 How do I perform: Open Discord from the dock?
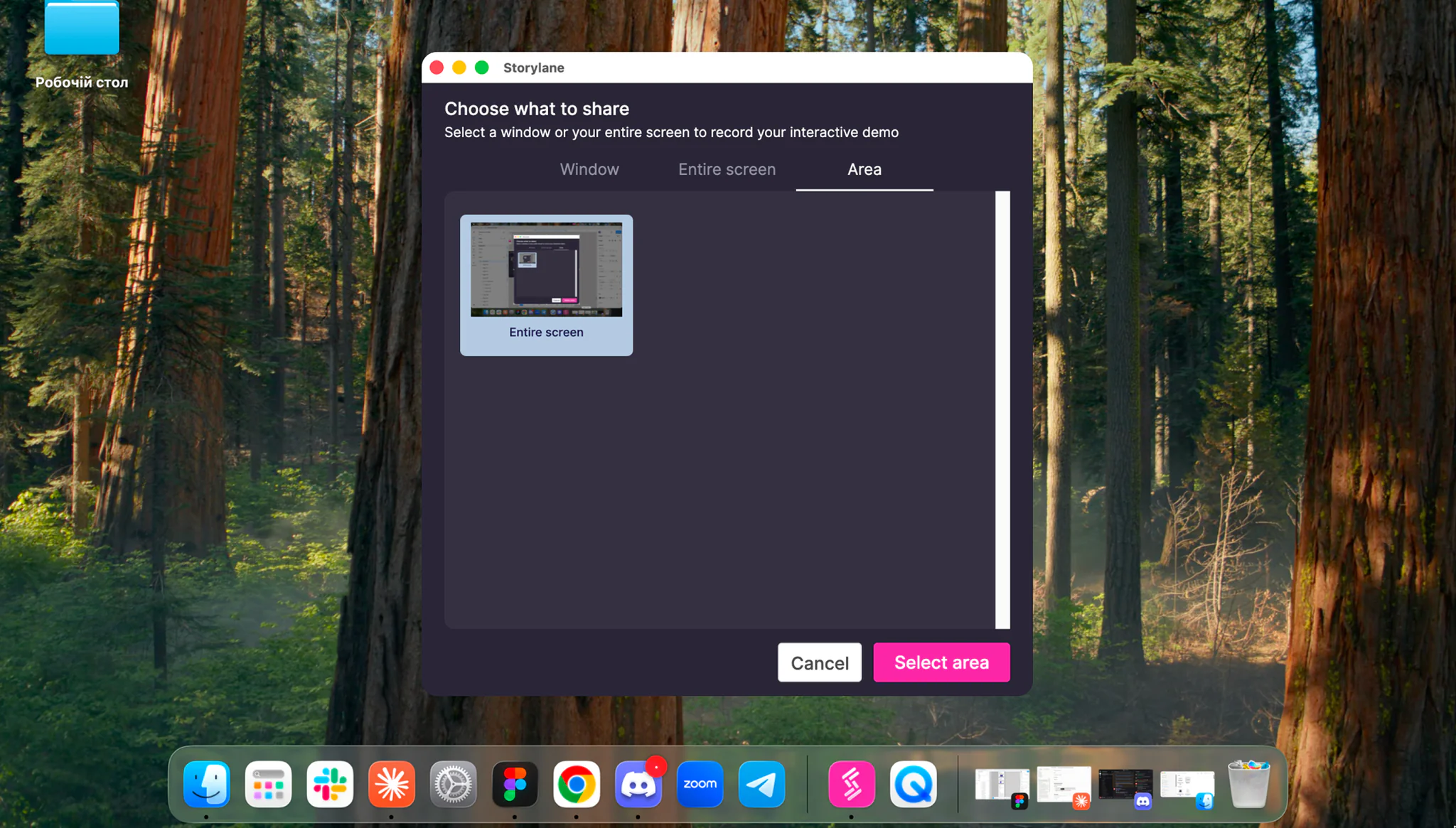point(638,784)
